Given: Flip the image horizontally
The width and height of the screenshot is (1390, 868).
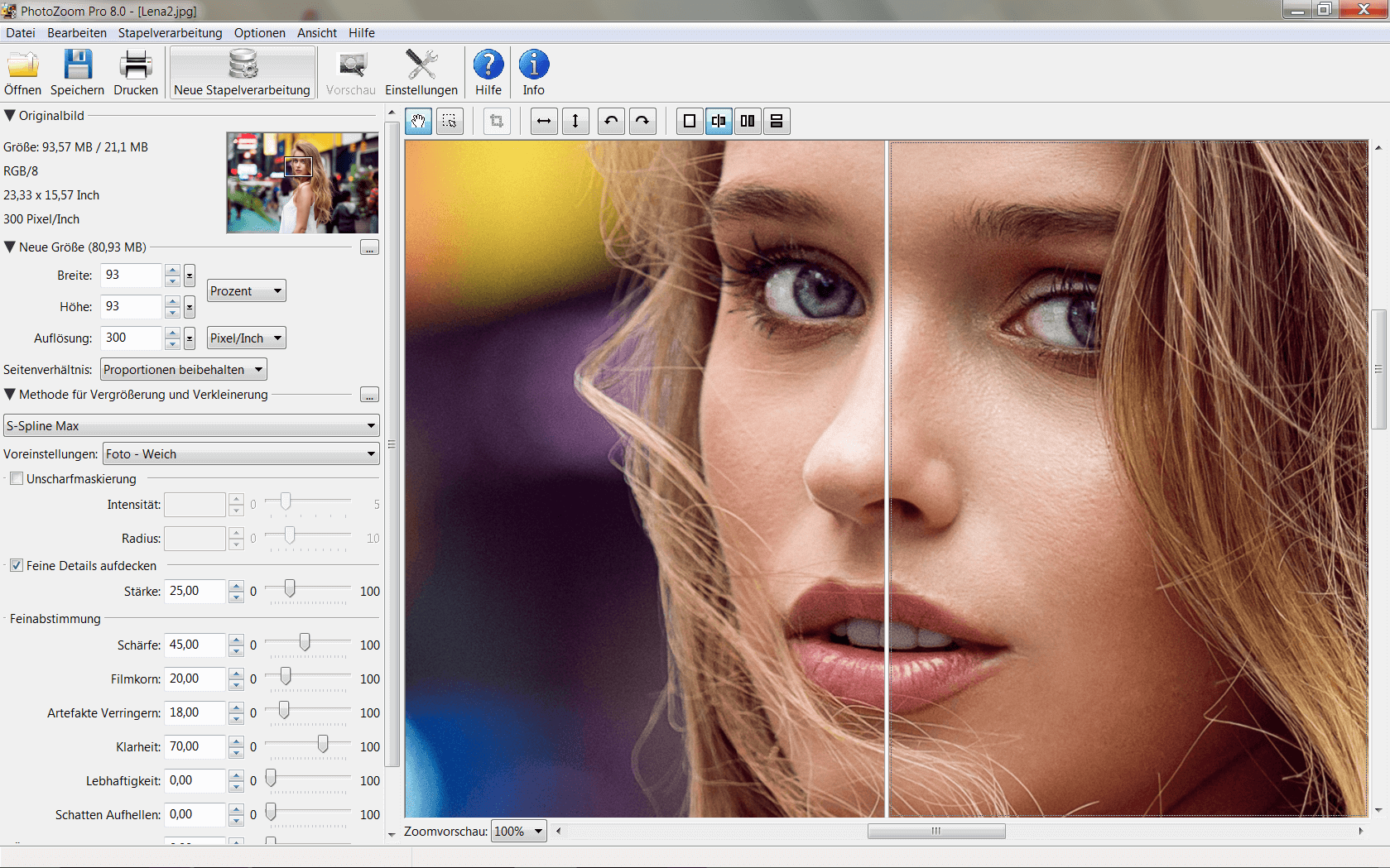Looking at the screenshot, I should pos(544,121).
